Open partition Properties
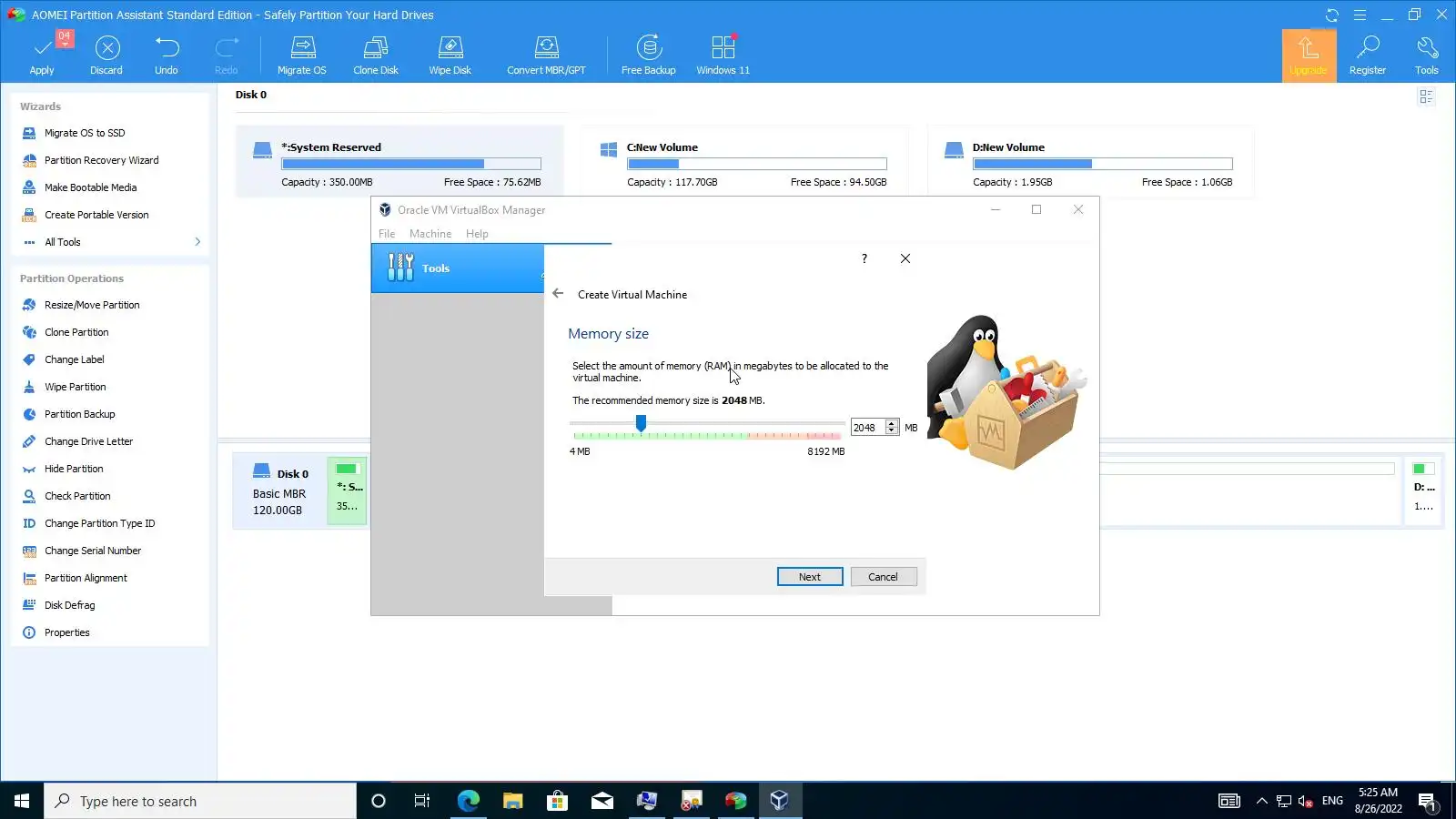Screen dimensions: 1456x819 66,632
